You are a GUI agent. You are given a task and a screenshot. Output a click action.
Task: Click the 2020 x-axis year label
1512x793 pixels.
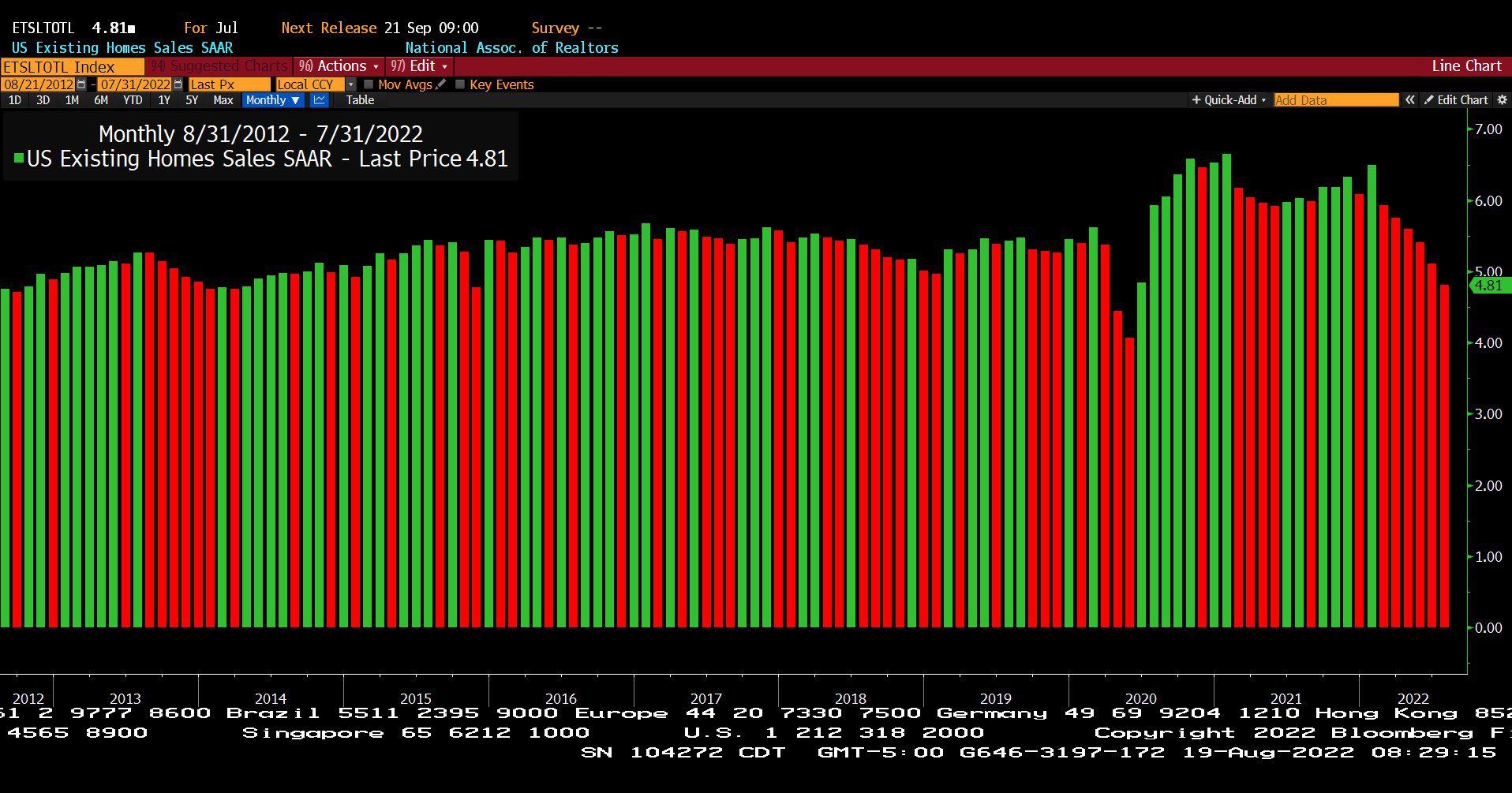pos(1140,698)
